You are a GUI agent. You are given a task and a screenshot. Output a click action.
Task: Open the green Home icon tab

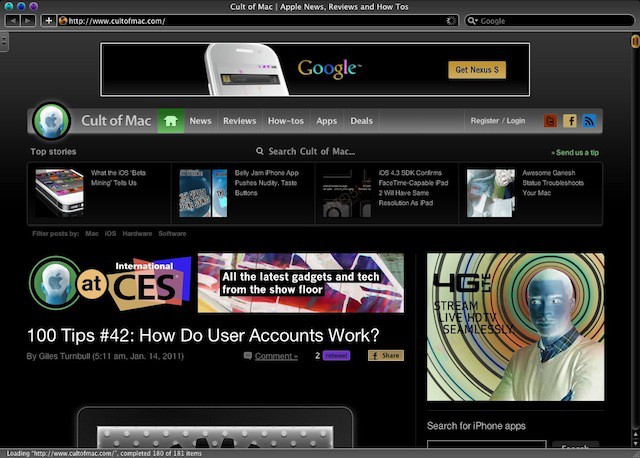(171, 121)
